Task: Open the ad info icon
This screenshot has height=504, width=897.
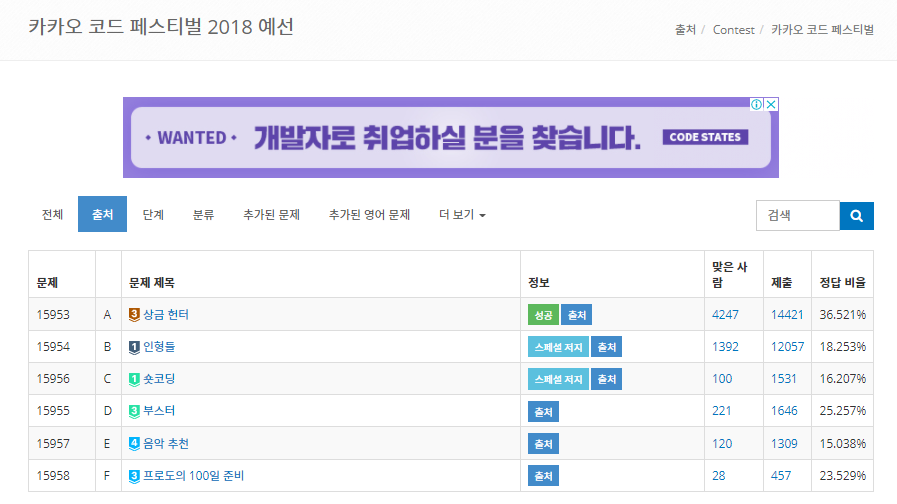Action: (x=756, y=104)
